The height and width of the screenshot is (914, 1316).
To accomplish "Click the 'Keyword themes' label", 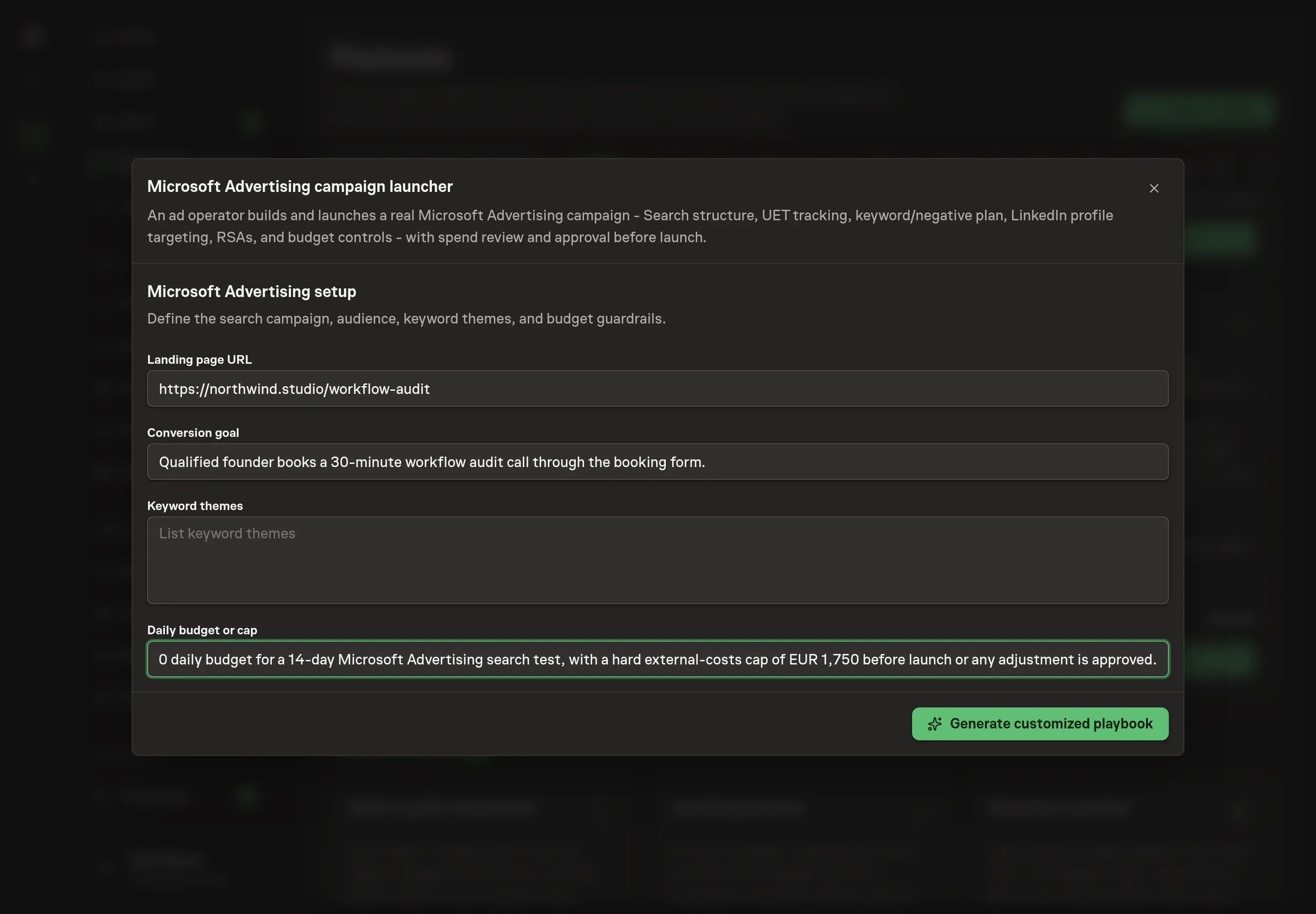I will point(195,506).
